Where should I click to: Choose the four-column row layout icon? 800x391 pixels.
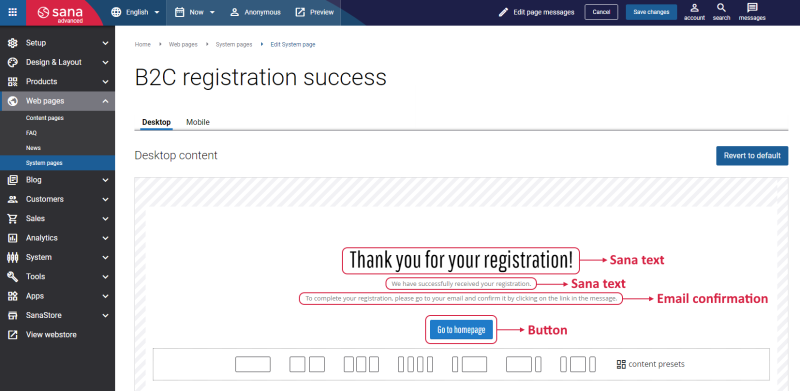pyautogui.click(x=415, y=364)
